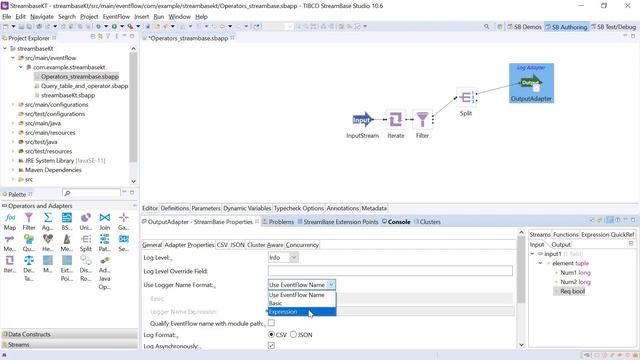Open the Streams palette drawer
The width and height of the screenshot is (640, 360).
click(69, 344)
